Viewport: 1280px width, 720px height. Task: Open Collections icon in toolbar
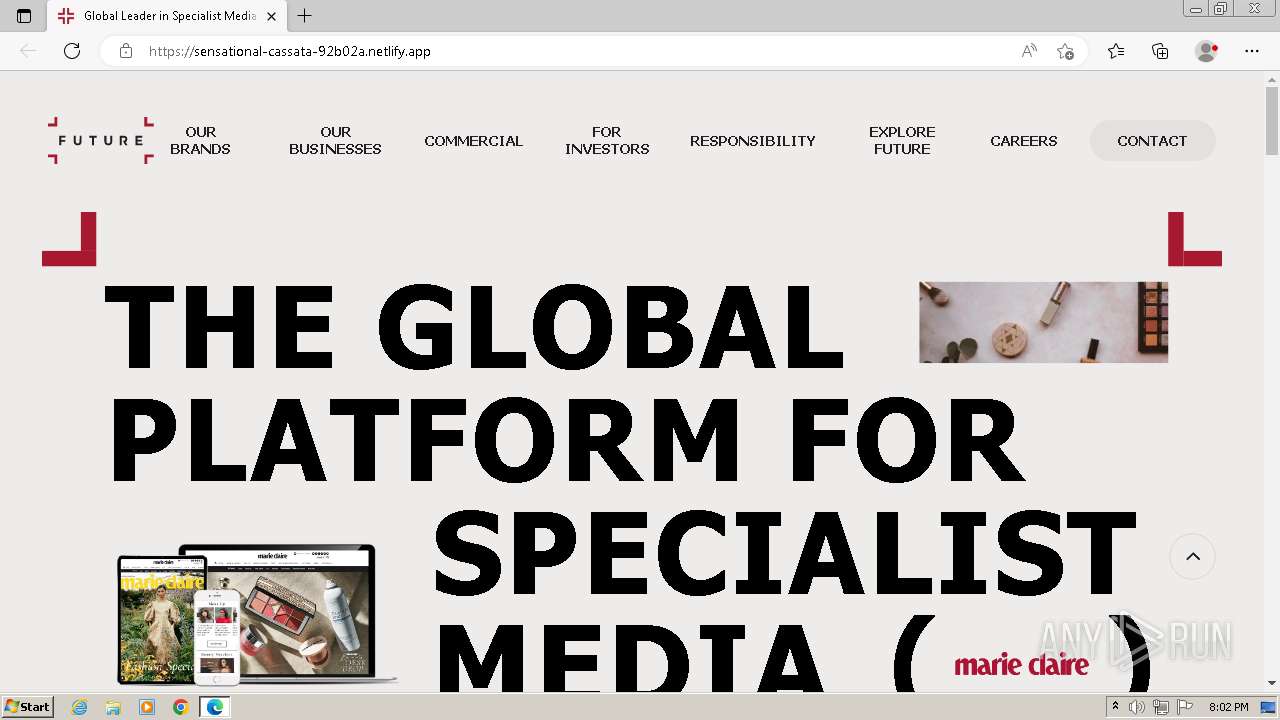(x=1160, y=51)
